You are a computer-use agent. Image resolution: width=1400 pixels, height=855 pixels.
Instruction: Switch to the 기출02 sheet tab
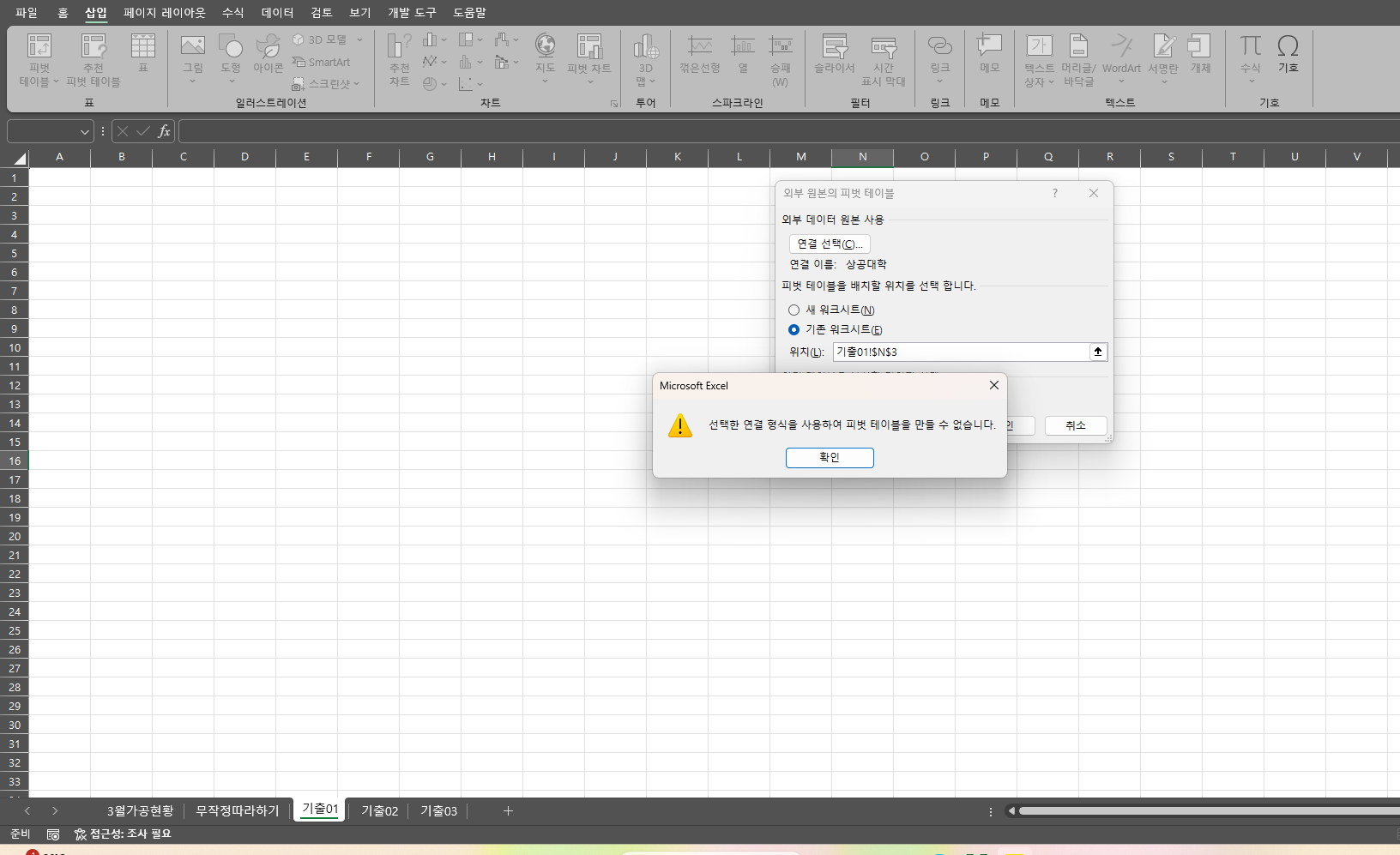tap(379, 811)
